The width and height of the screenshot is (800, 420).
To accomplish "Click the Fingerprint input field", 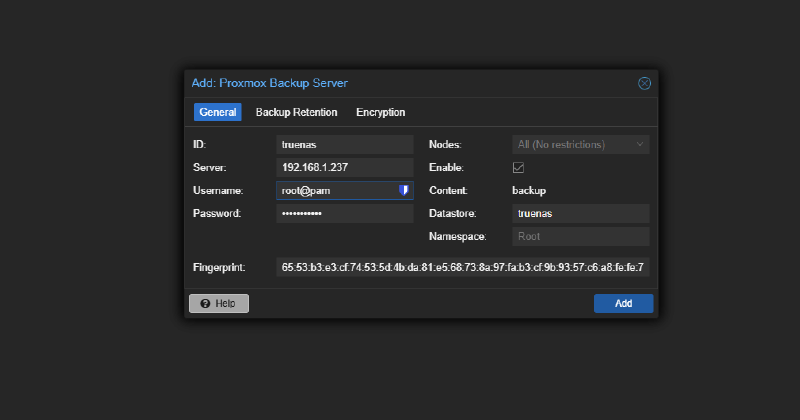I will click(x=463, y=267).
